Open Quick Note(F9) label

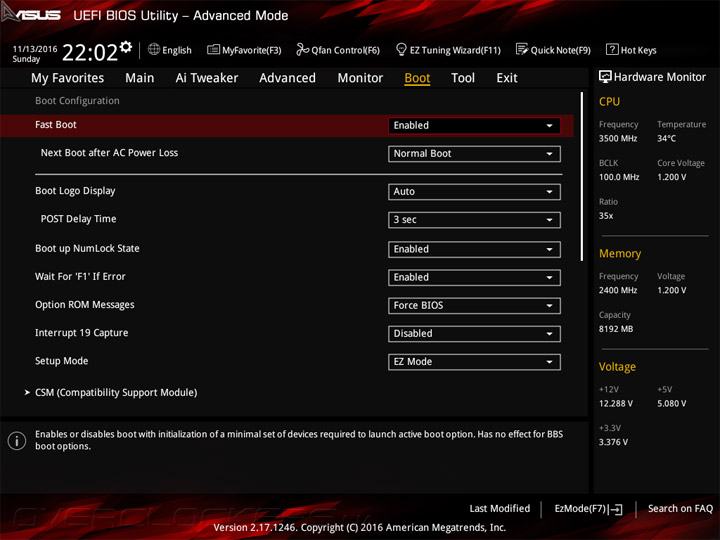pyautogui.click(x=561, y=50)
